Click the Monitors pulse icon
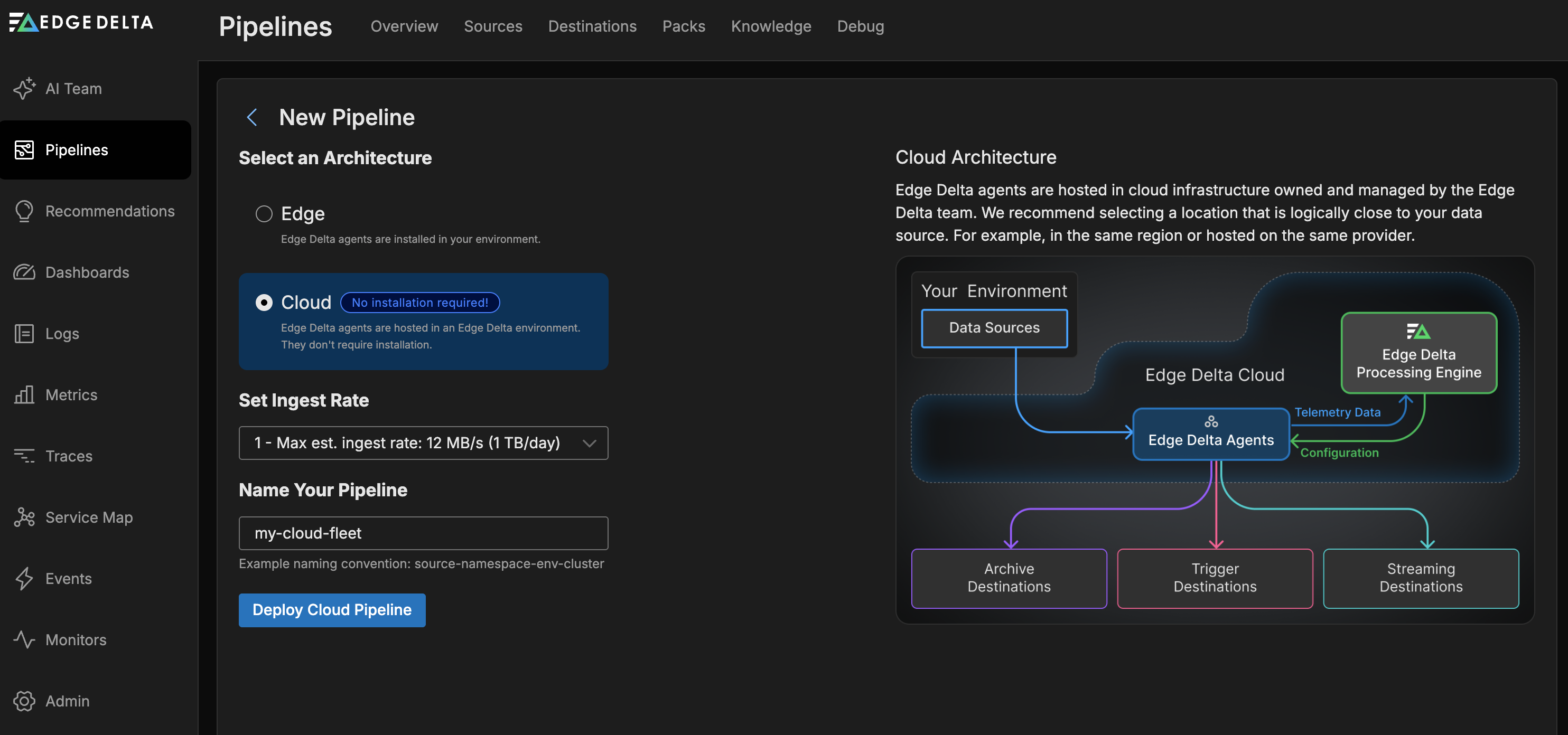The image size is (1568, 735). 24,640
